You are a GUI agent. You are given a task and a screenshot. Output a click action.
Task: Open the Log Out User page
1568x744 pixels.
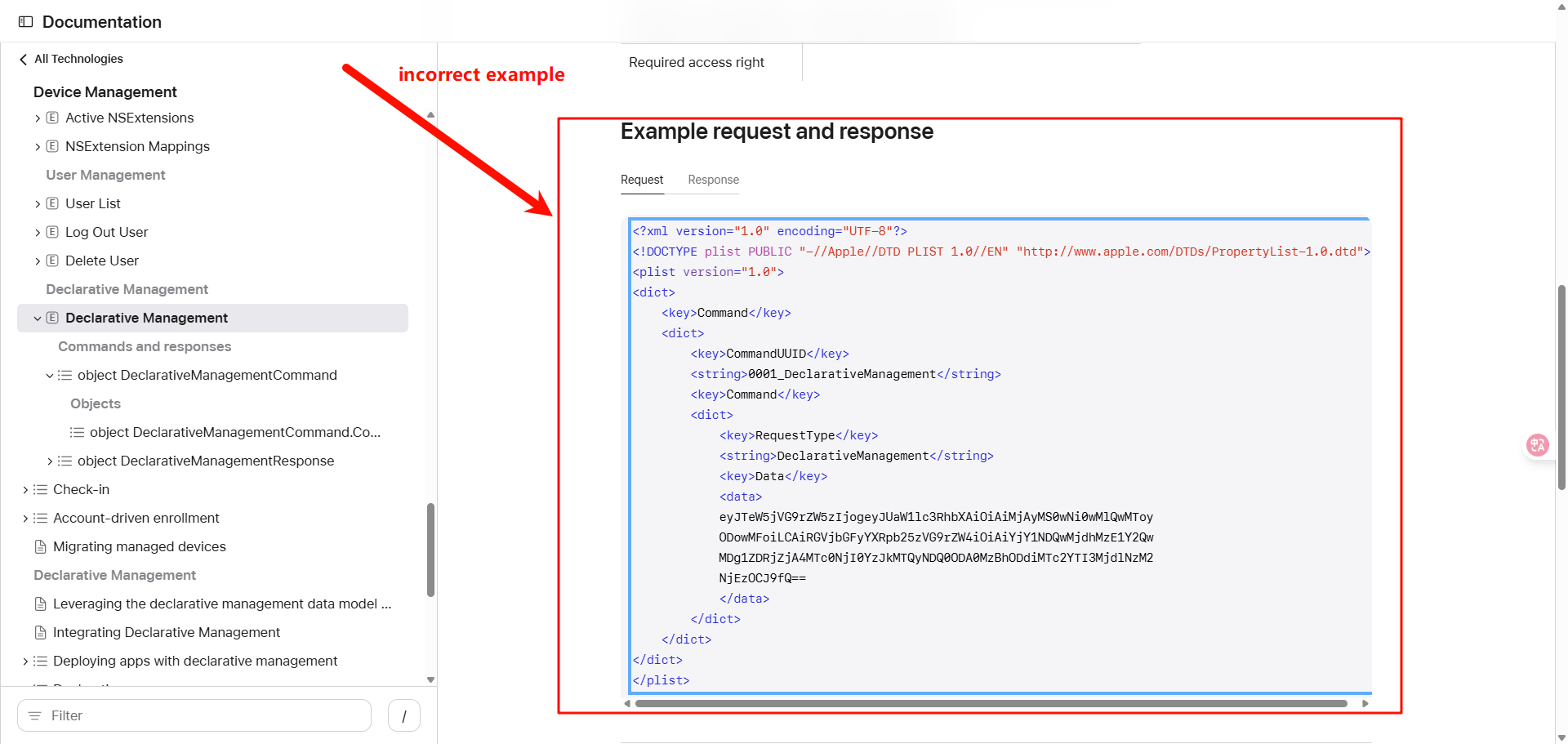point(106,232)
